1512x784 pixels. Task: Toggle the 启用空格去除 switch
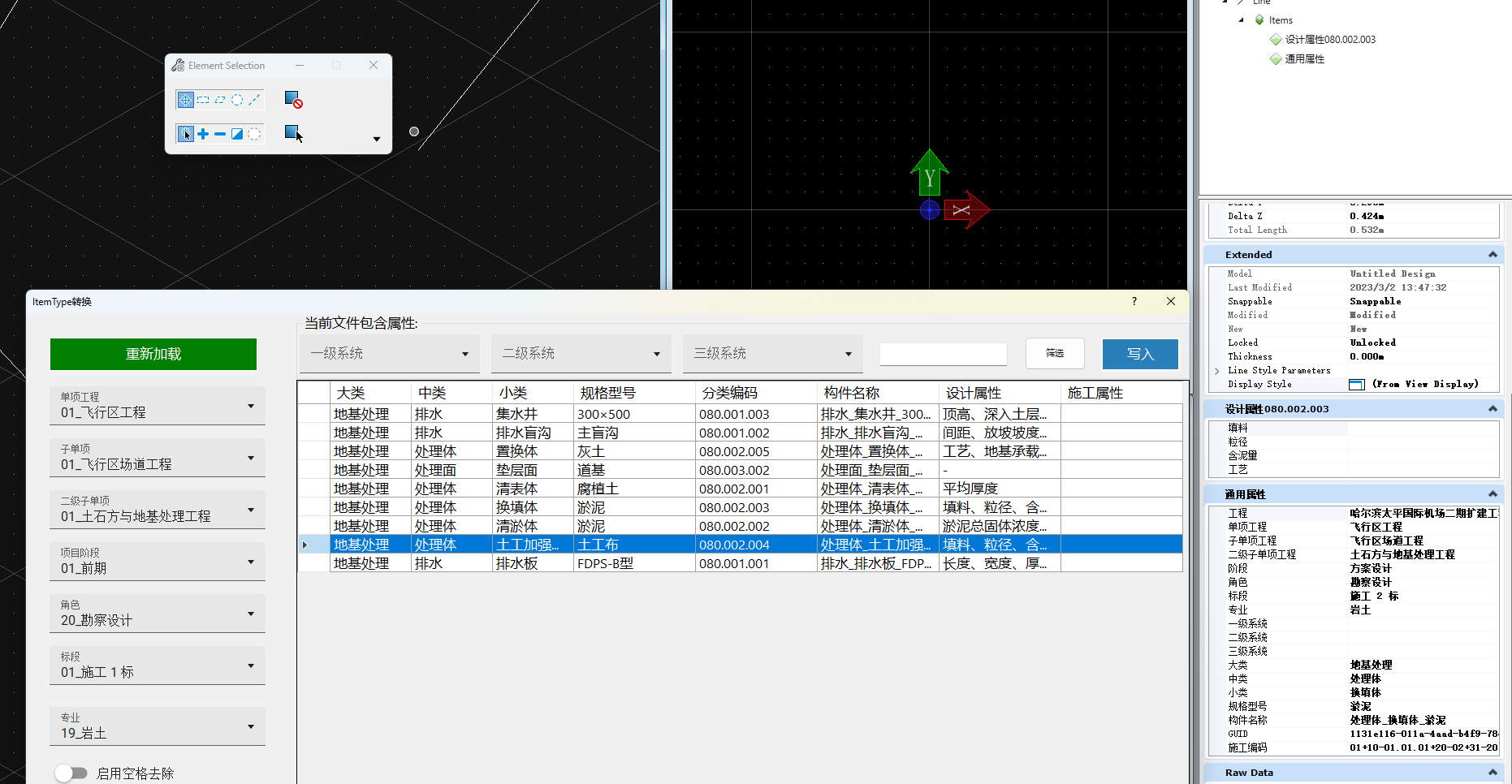point(71,773)
